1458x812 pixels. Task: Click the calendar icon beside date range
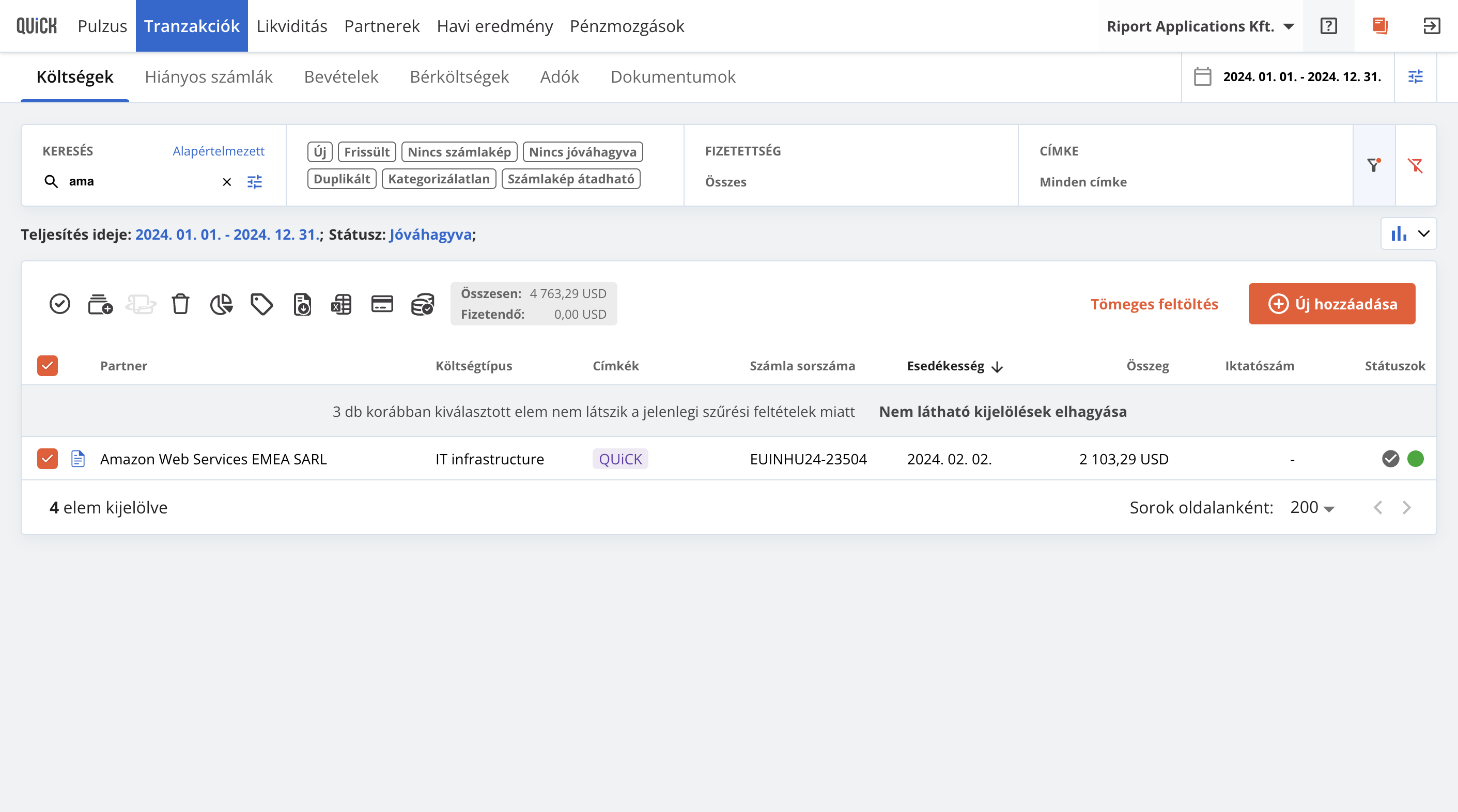click(x=1202, y=76)
